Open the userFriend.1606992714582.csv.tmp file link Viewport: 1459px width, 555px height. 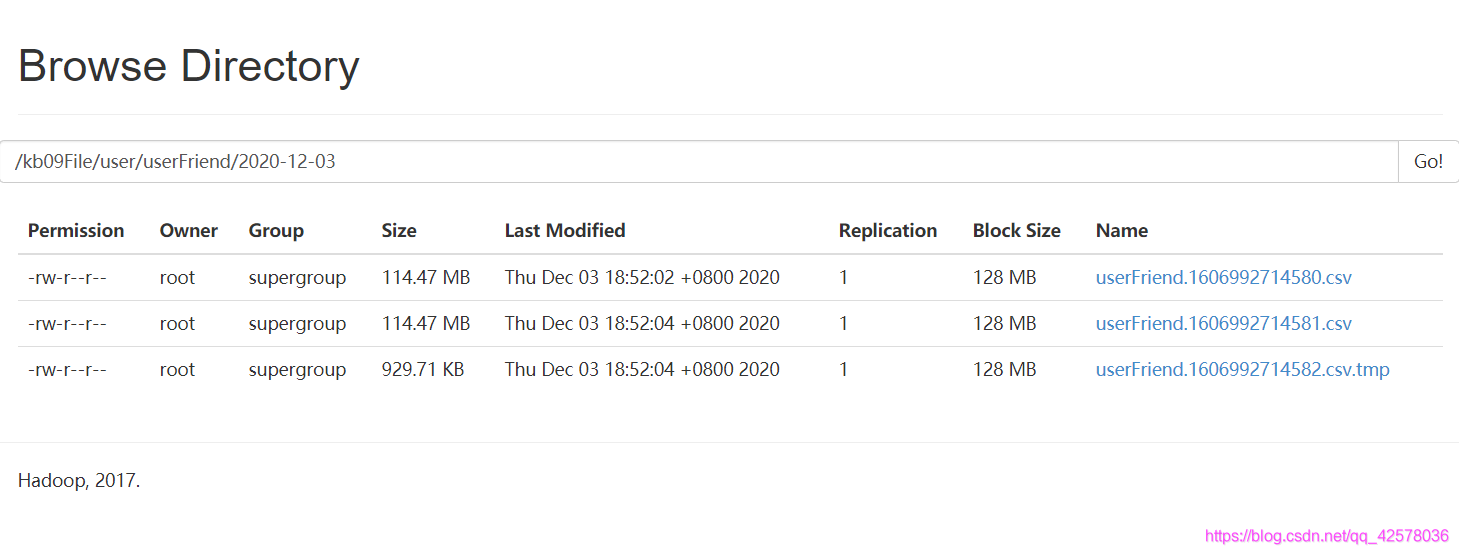1242,369
